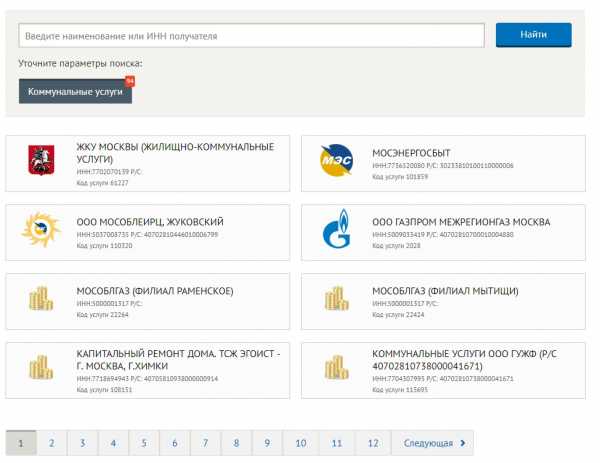The width and height of the screenshot is (600, 463).
Task: Click the МосОблЕИРЦ sun logo
Action: tap(41, 229)
